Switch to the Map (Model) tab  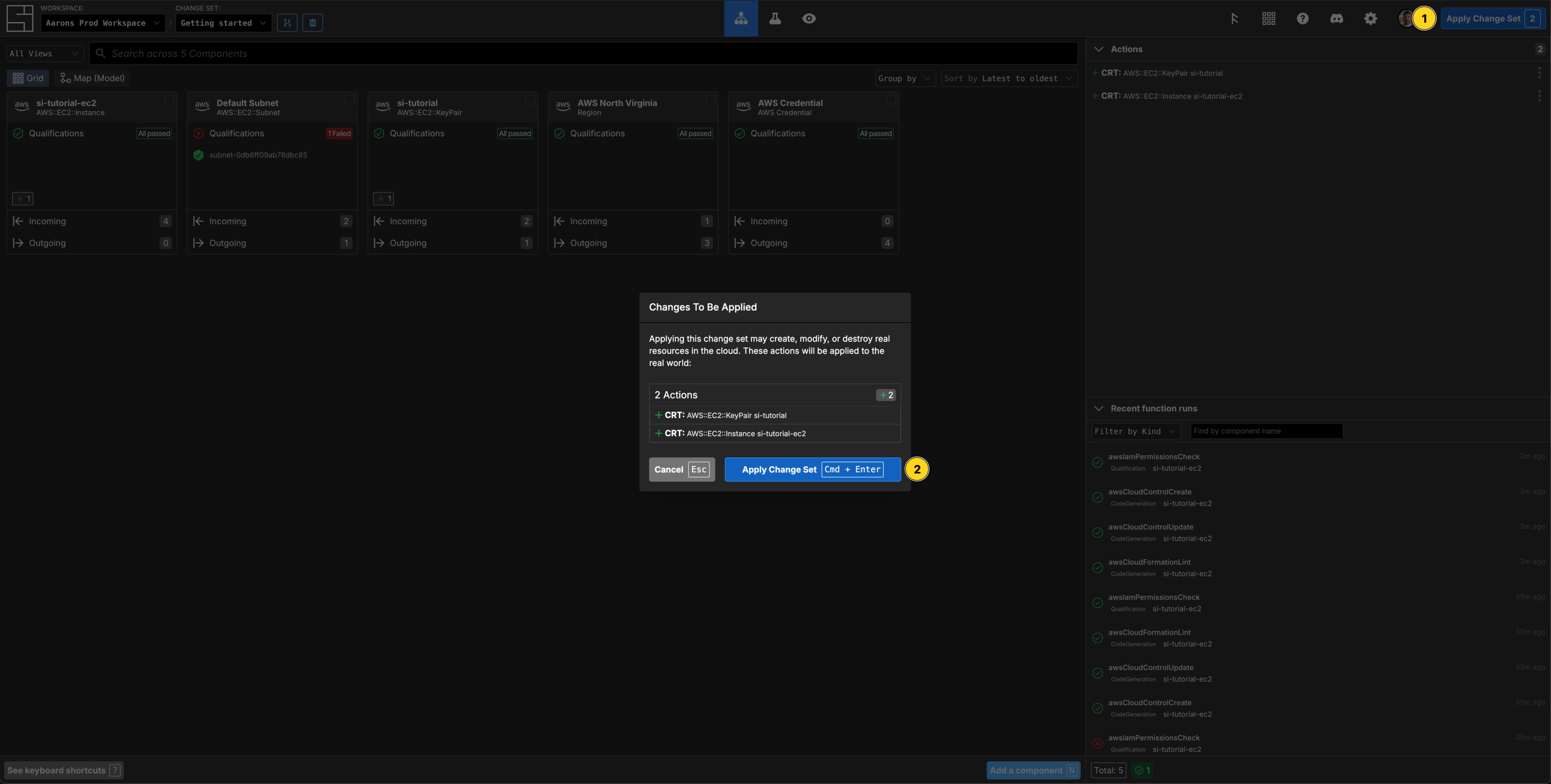point(93,78)
